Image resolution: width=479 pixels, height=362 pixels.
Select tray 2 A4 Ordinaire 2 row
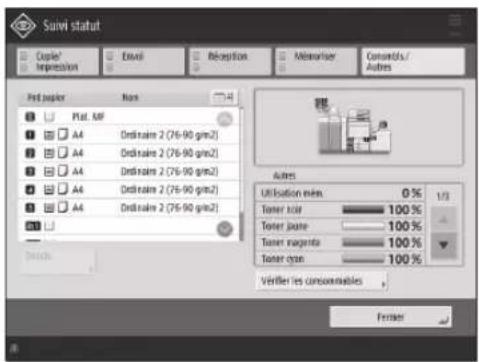pyautogui.click(x=129, y=153)
